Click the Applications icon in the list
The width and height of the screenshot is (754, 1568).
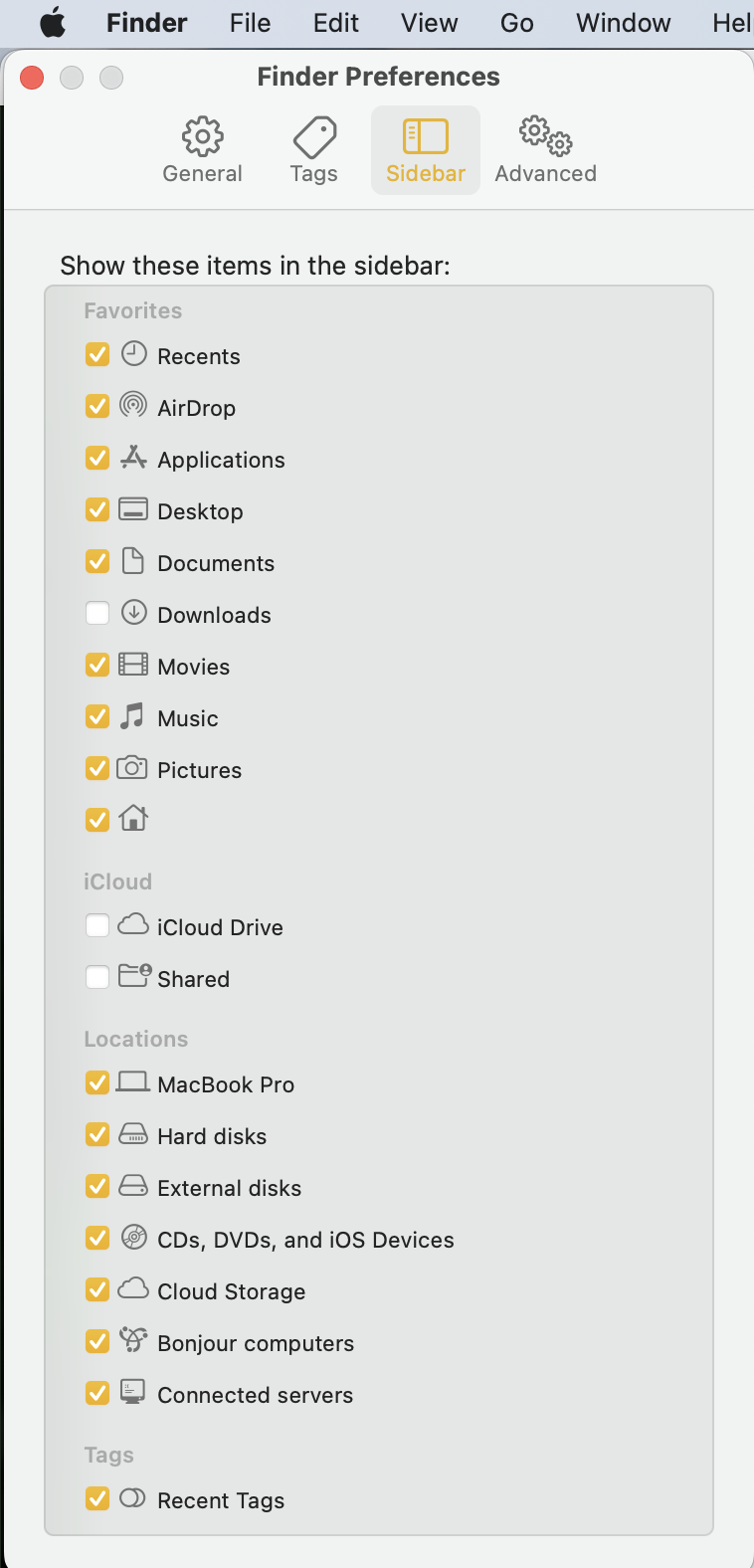pos(133,457)
